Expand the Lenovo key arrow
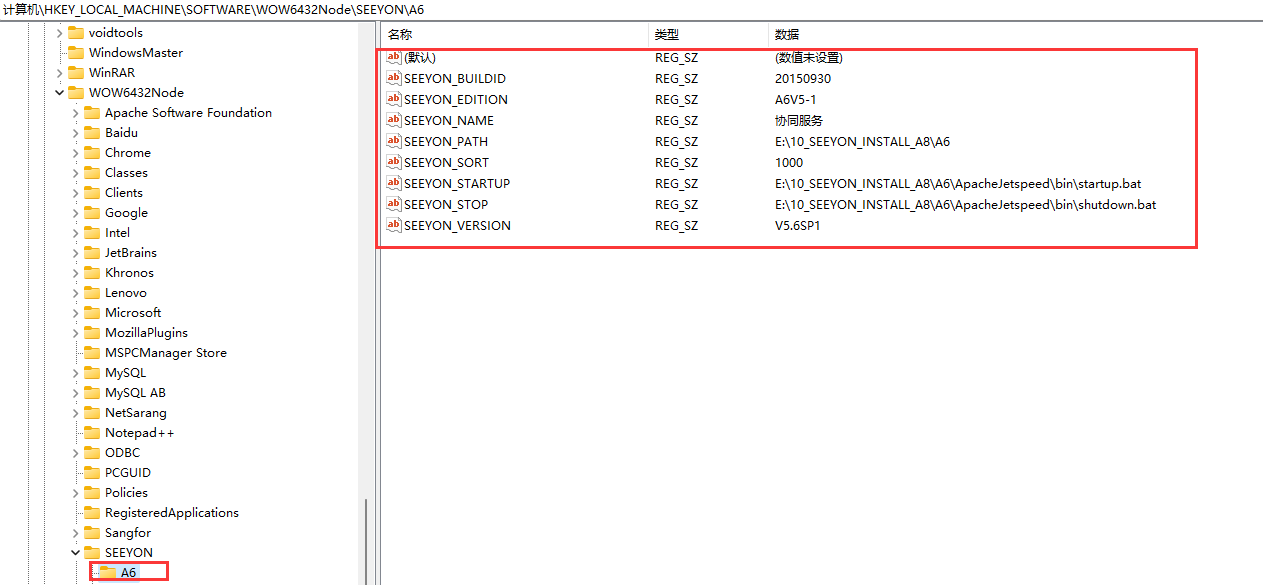 (75, 292)
